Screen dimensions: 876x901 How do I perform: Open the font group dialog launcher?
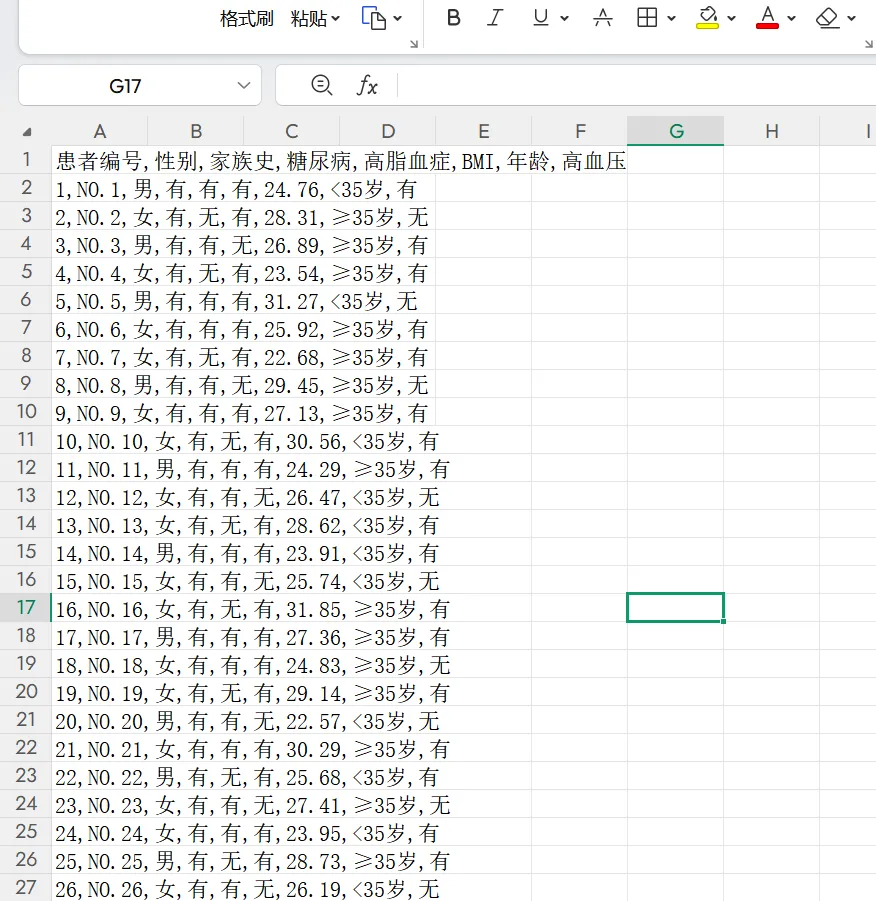pos(869,44)
